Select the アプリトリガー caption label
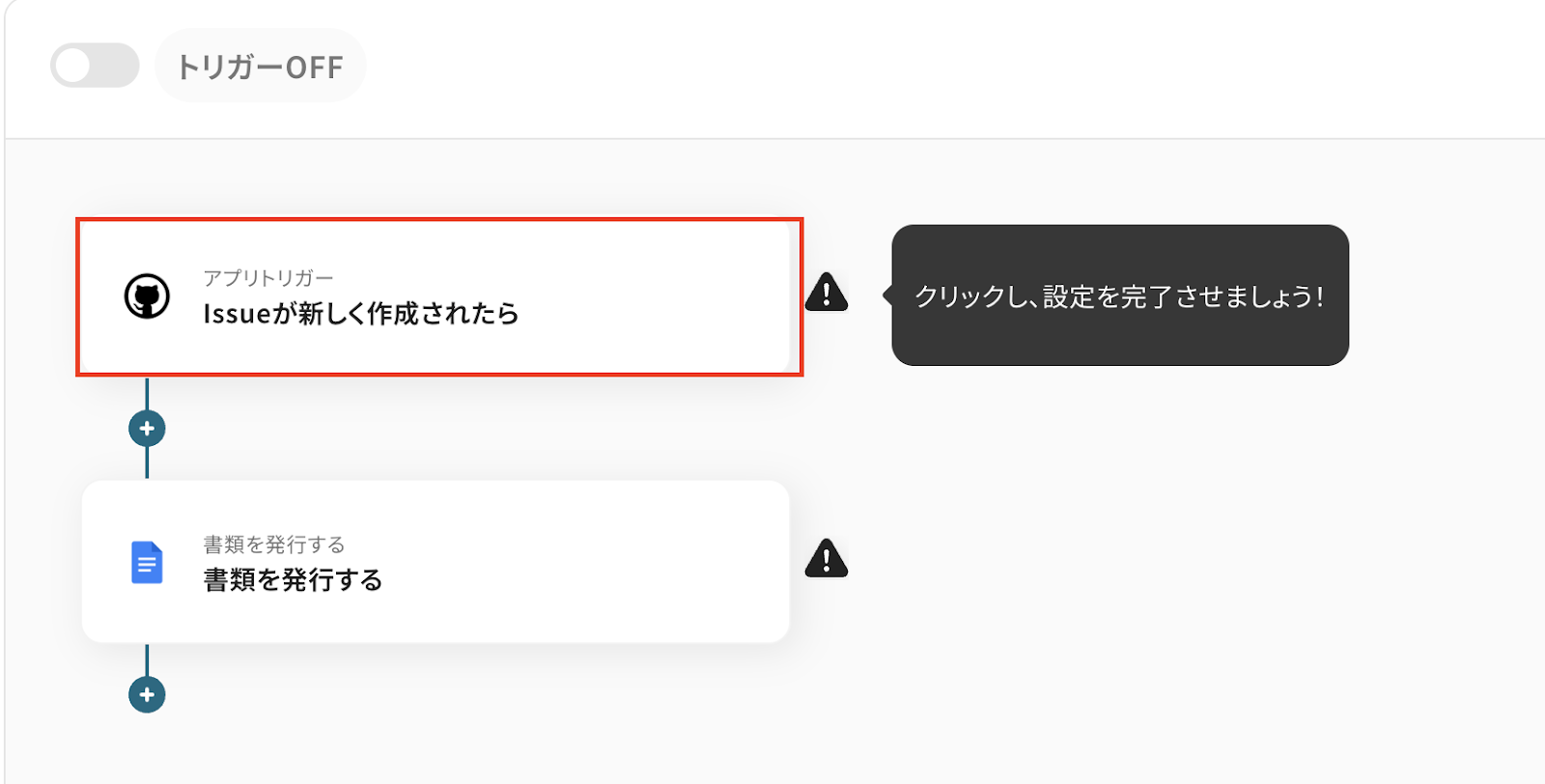Viewport: 1545px width, 784px height. (268, 278)
